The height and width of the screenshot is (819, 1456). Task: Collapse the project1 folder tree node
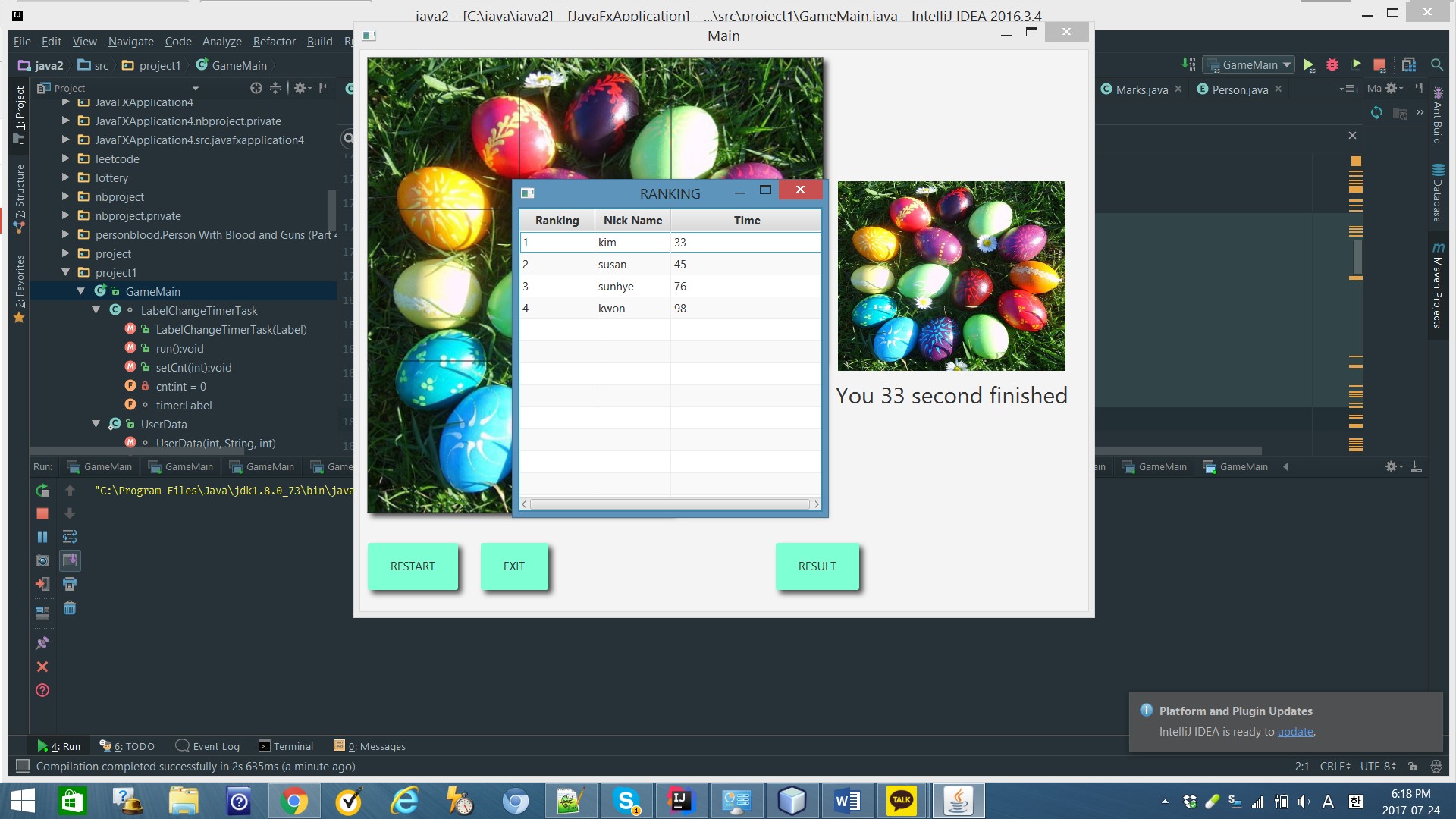point(65,272)
